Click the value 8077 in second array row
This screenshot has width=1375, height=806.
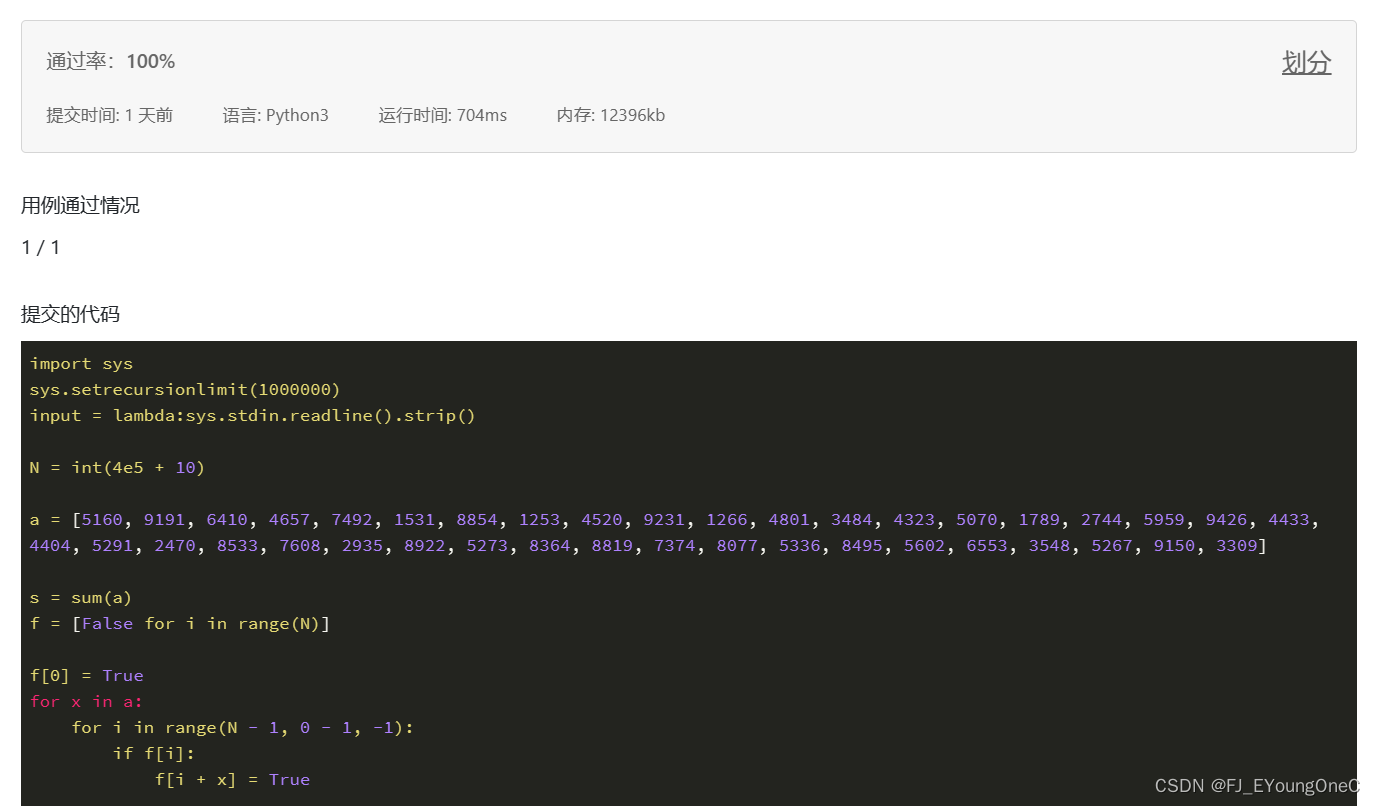pyautogui.click(x=737, y=546)
